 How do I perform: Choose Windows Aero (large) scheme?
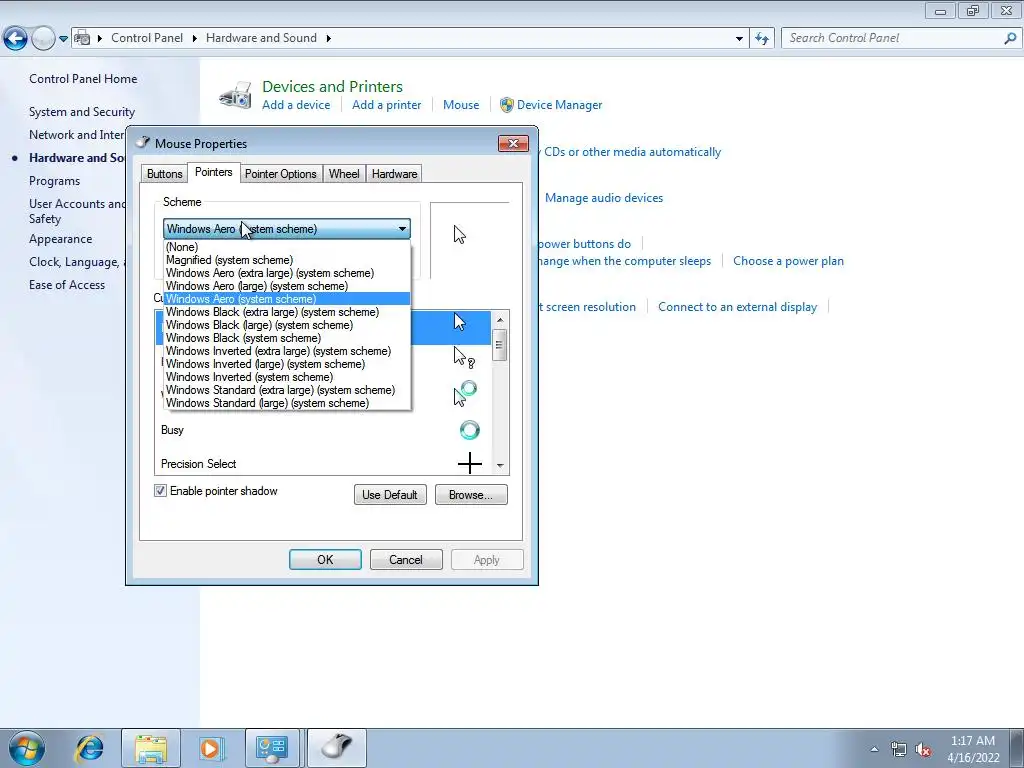tap(287, 286)
